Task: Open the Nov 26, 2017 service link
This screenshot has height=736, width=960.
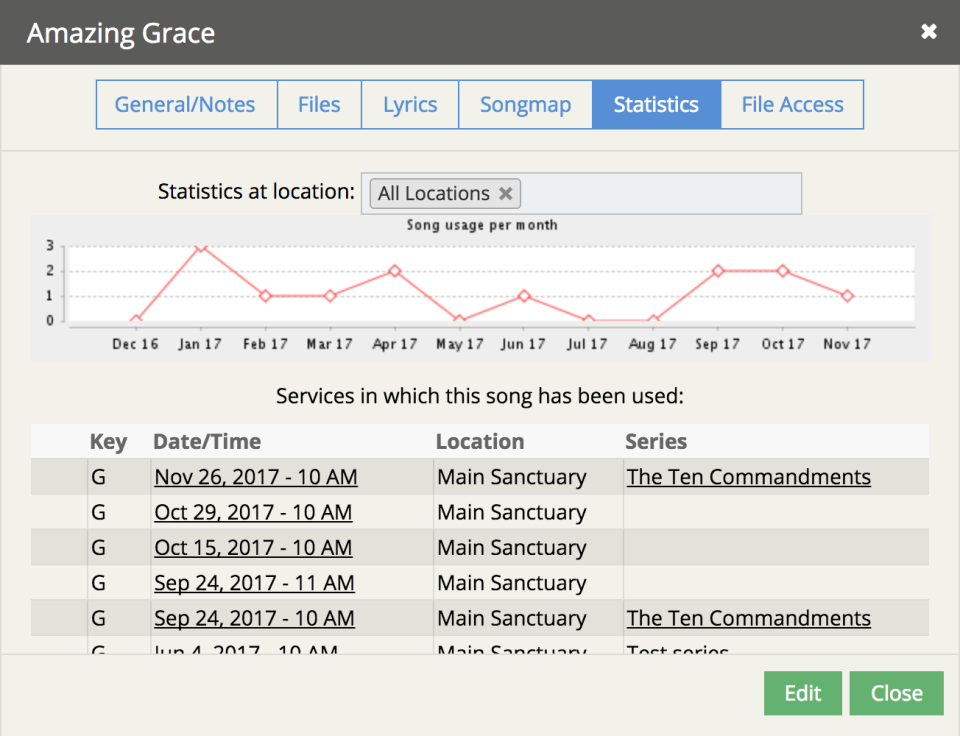Action: point(255,477)
